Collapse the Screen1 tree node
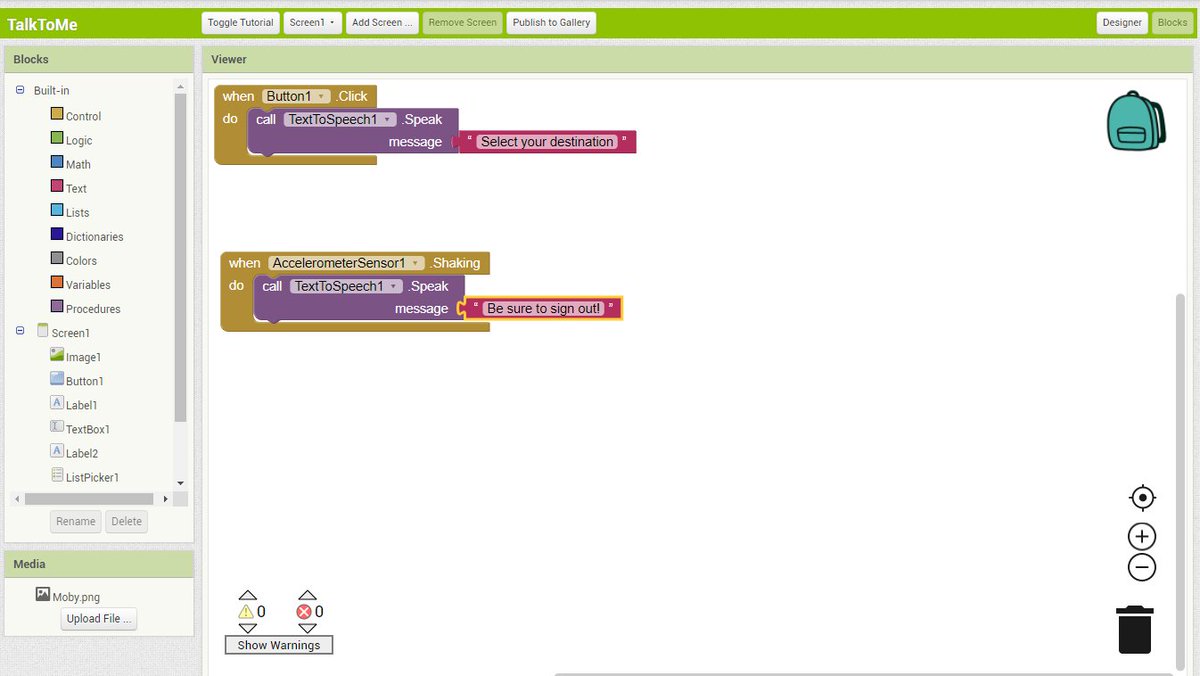This screenshot has height=676, width=1200. pyautogui.click(x=20, y=331)
